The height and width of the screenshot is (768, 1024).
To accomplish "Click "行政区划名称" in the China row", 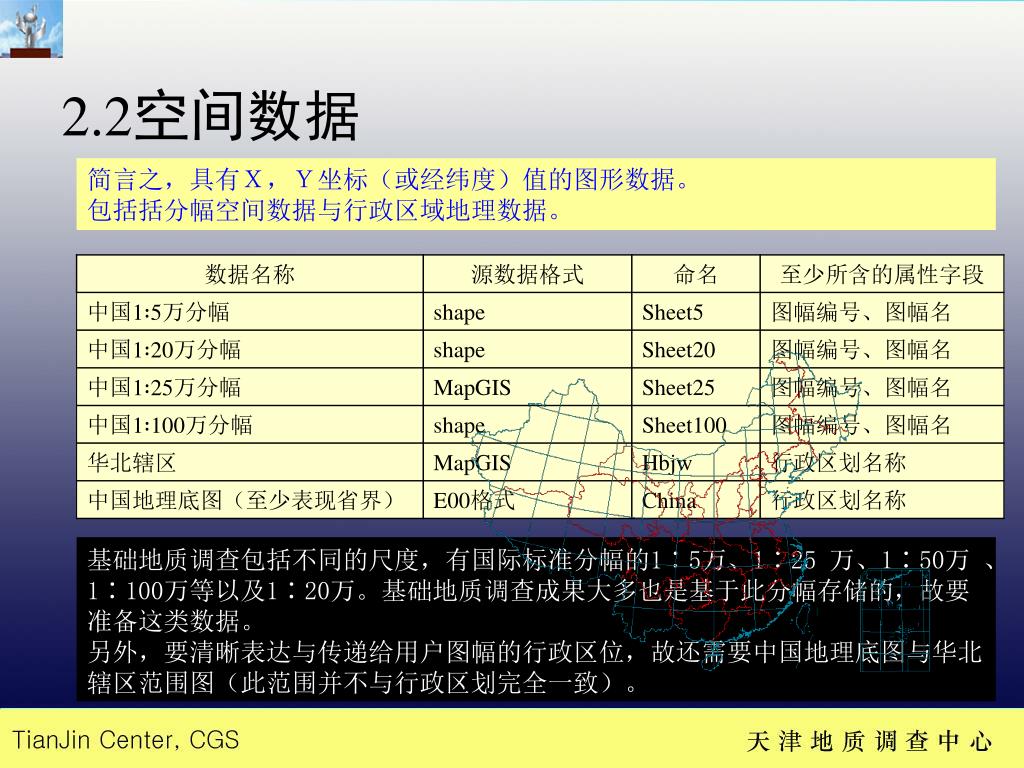I will click(x=882, y=500).
